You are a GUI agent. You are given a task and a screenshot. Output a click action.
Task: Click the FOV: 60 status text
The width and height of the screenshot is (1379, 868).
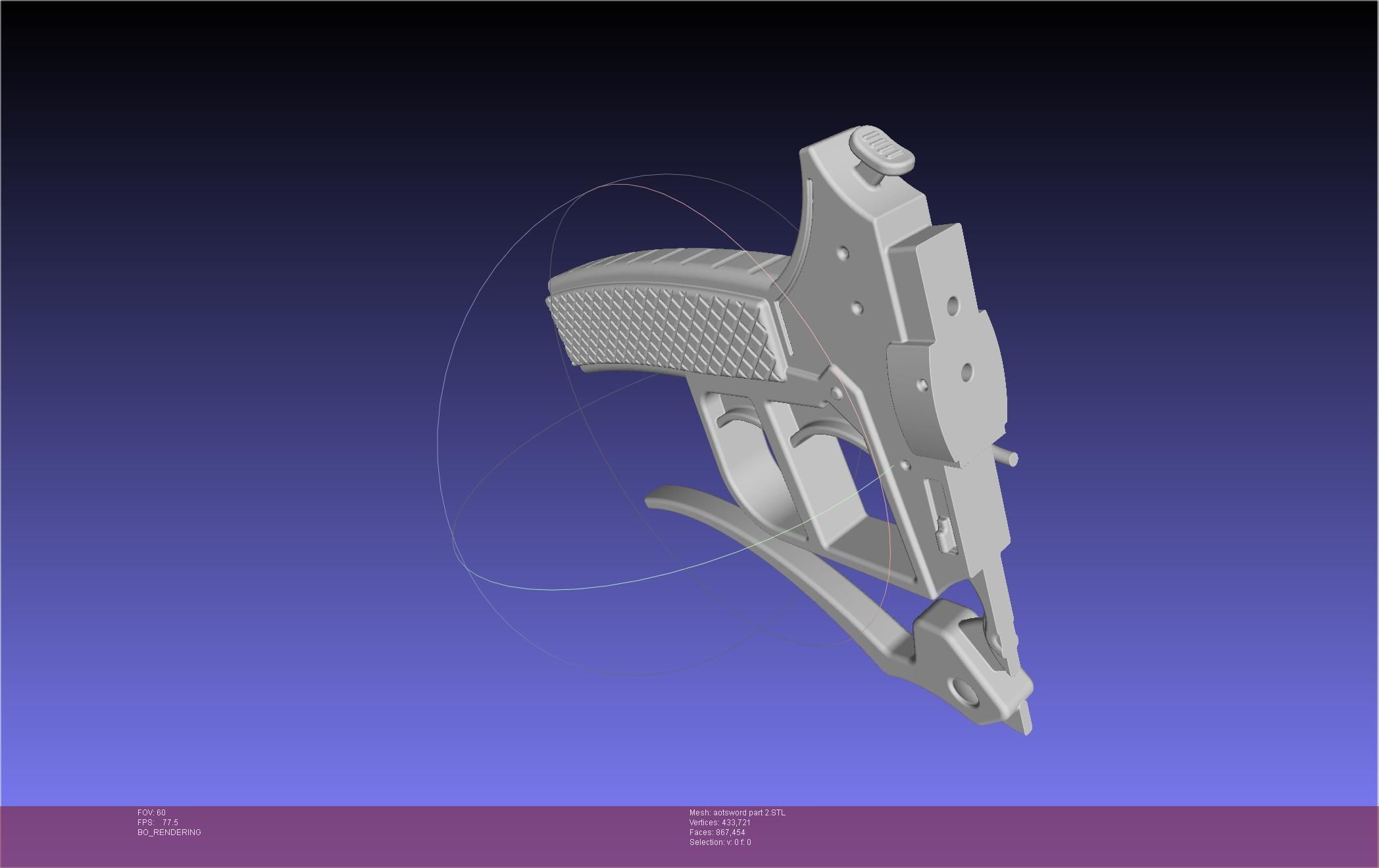click(x=151, y=813)
